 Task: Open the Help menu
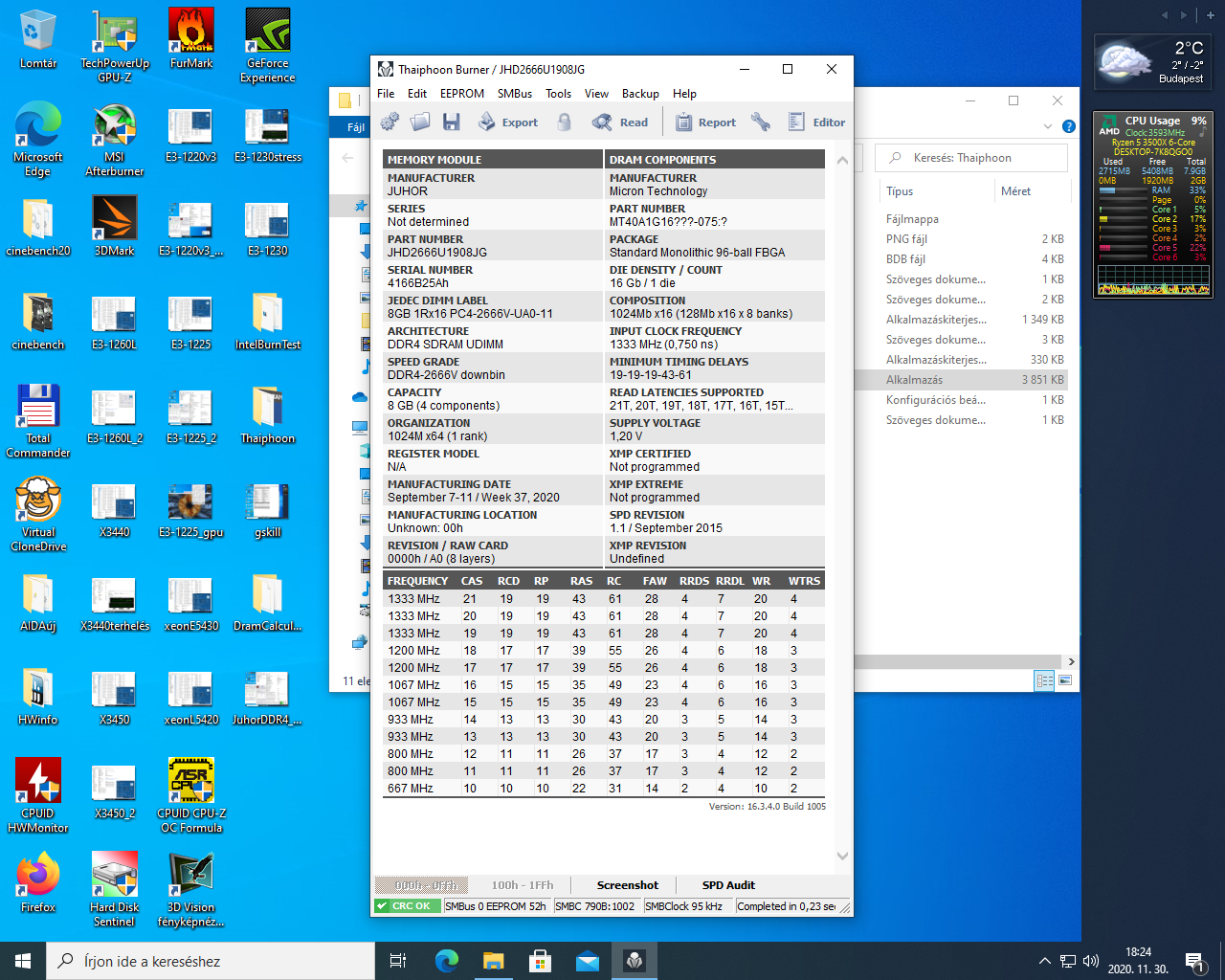(x=684, y=94)
